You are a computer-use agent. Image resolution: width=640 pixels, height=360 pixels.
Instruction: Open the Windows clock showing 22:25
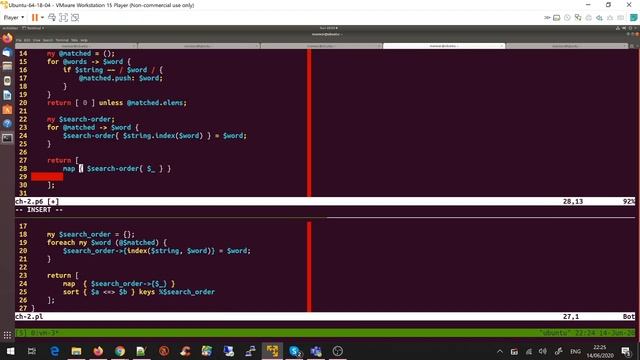(x=600, y=351)
